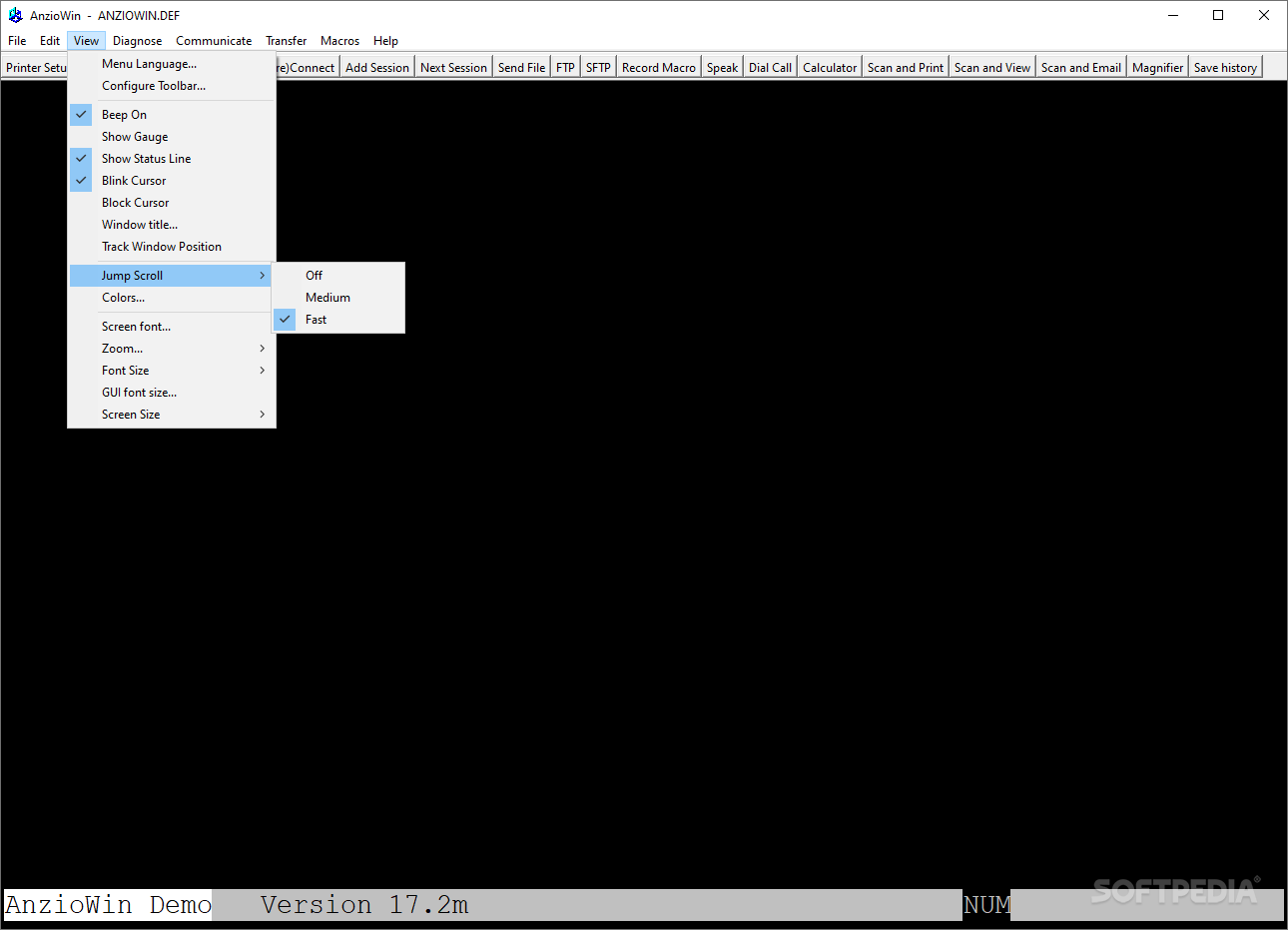Toggle Track Window Position option

pos(172,247)
